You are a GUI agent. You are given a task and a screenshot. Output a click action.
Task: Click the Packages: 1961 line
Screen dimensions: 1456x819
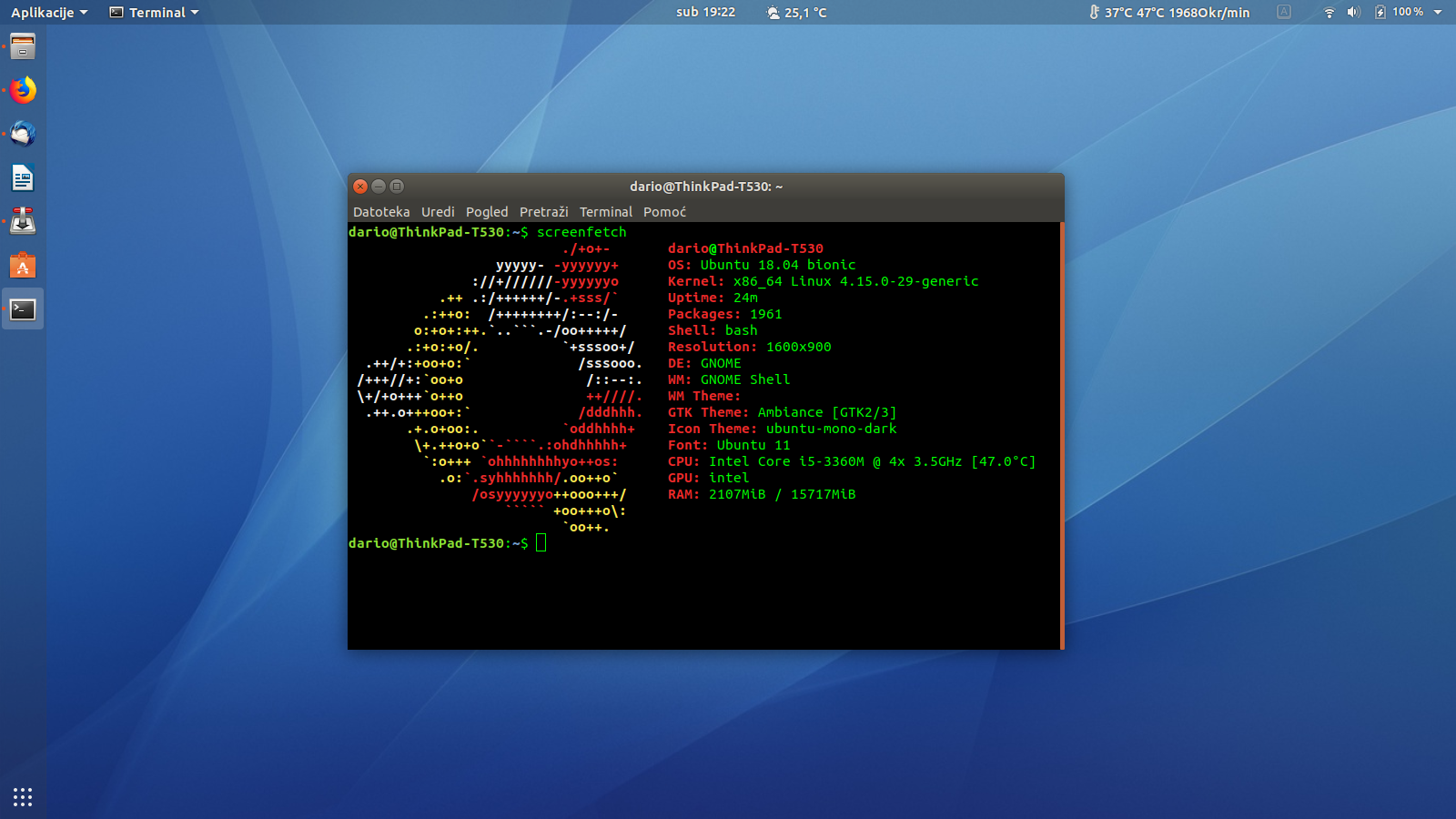(x=725, y=314)
